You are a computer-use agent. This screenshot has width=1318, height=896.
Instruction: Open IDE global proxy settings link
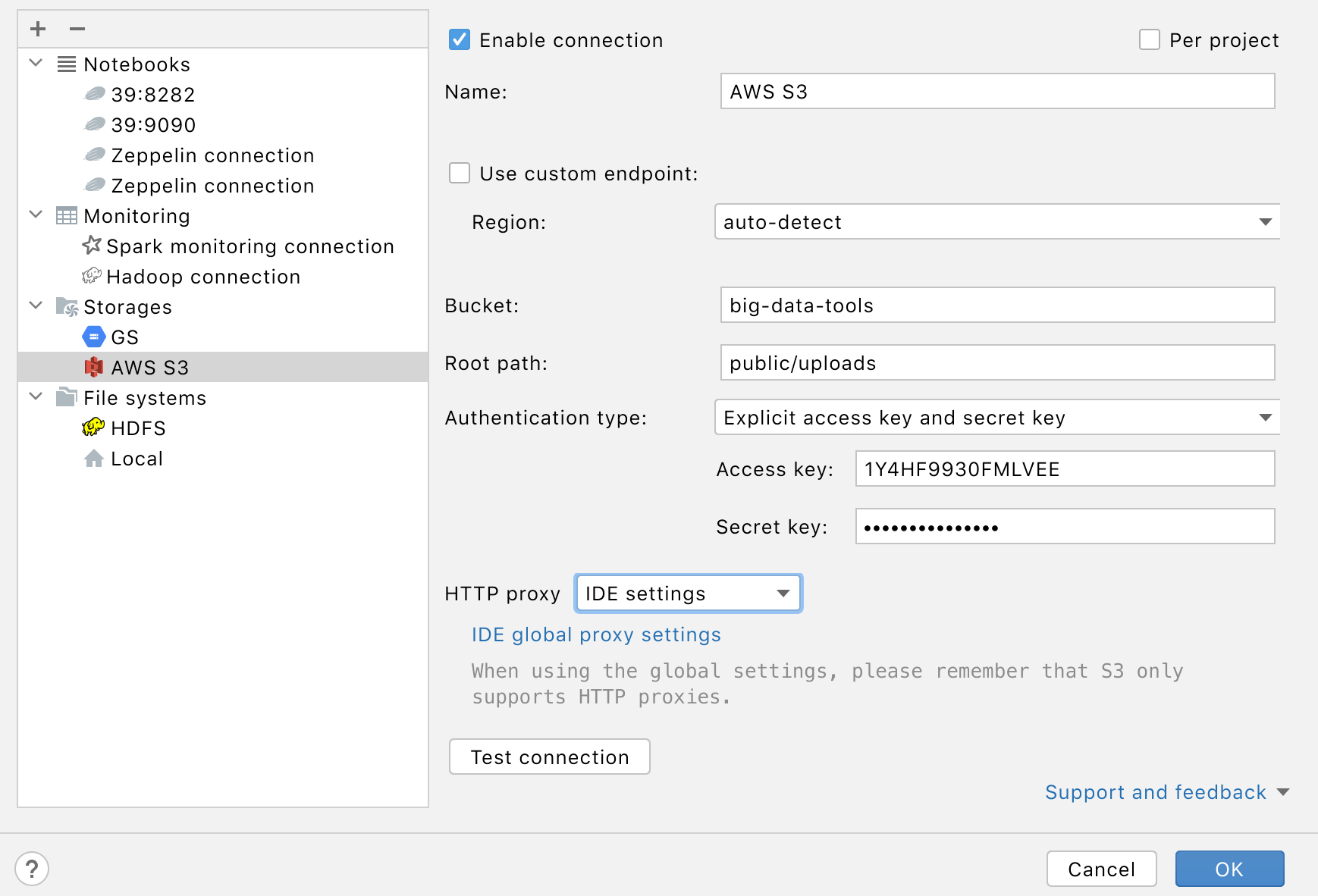596,634
